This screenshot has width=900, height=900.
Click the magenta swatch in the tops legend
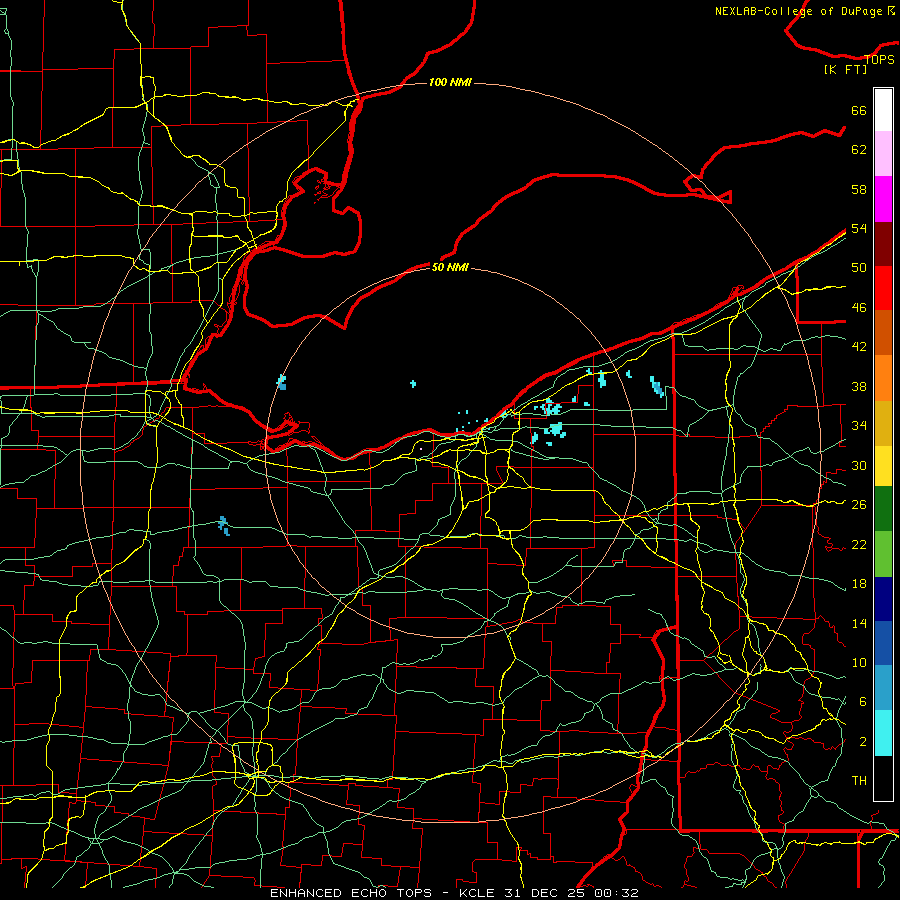click(883, 199)
